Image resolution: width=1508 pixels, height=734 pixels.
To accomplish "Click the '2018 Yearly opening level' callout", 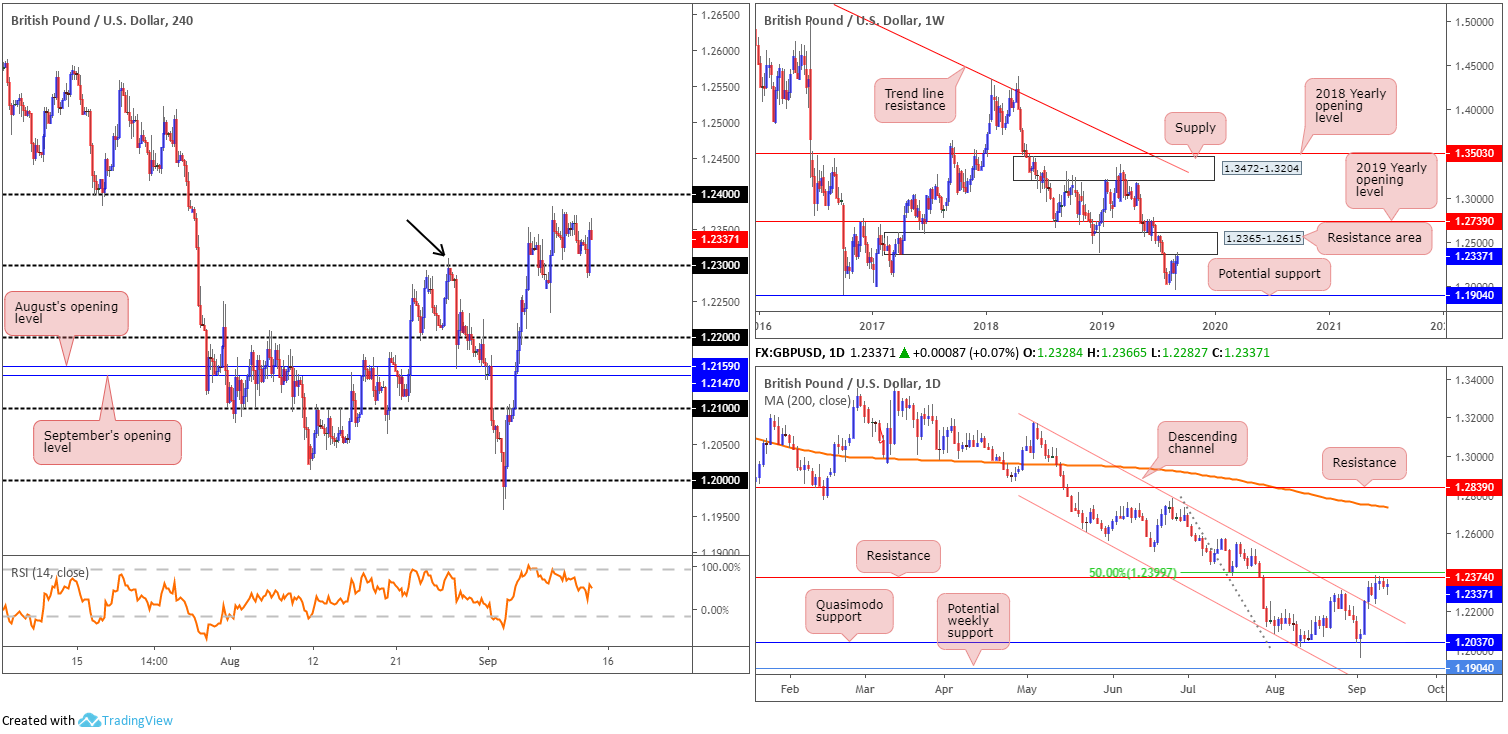I will [x=1351, y=107].
